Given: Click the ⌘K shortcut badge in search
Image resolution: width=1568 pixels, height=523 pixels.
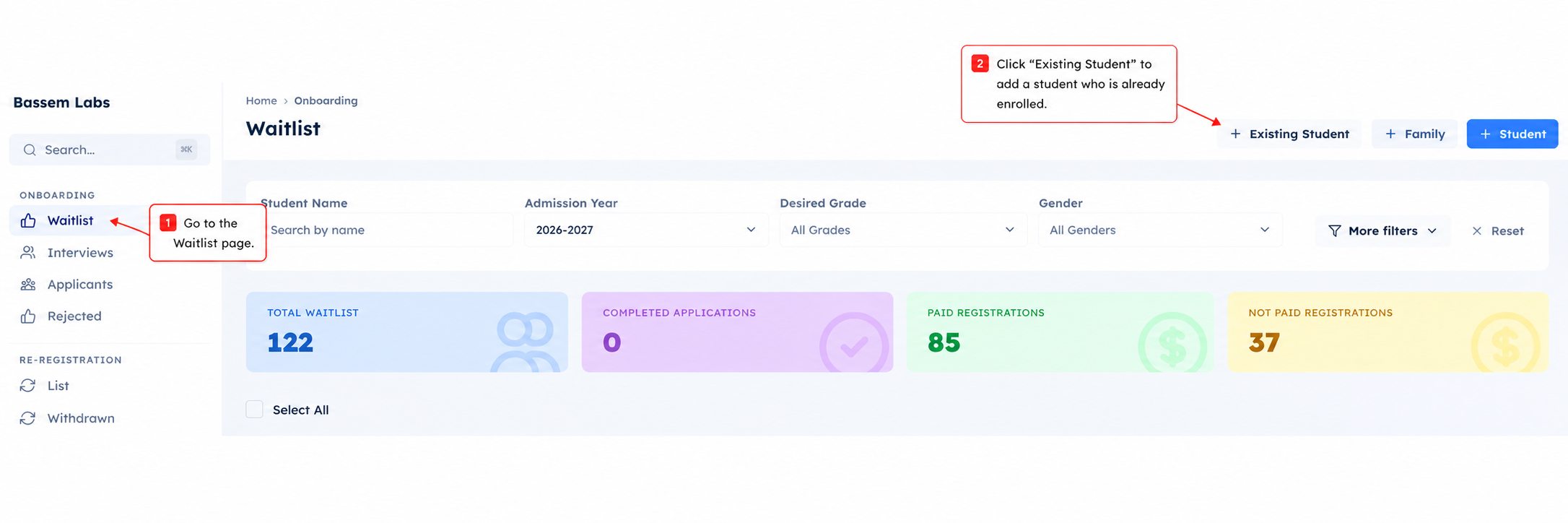Looking at the screenshot, I should [186, 150].
